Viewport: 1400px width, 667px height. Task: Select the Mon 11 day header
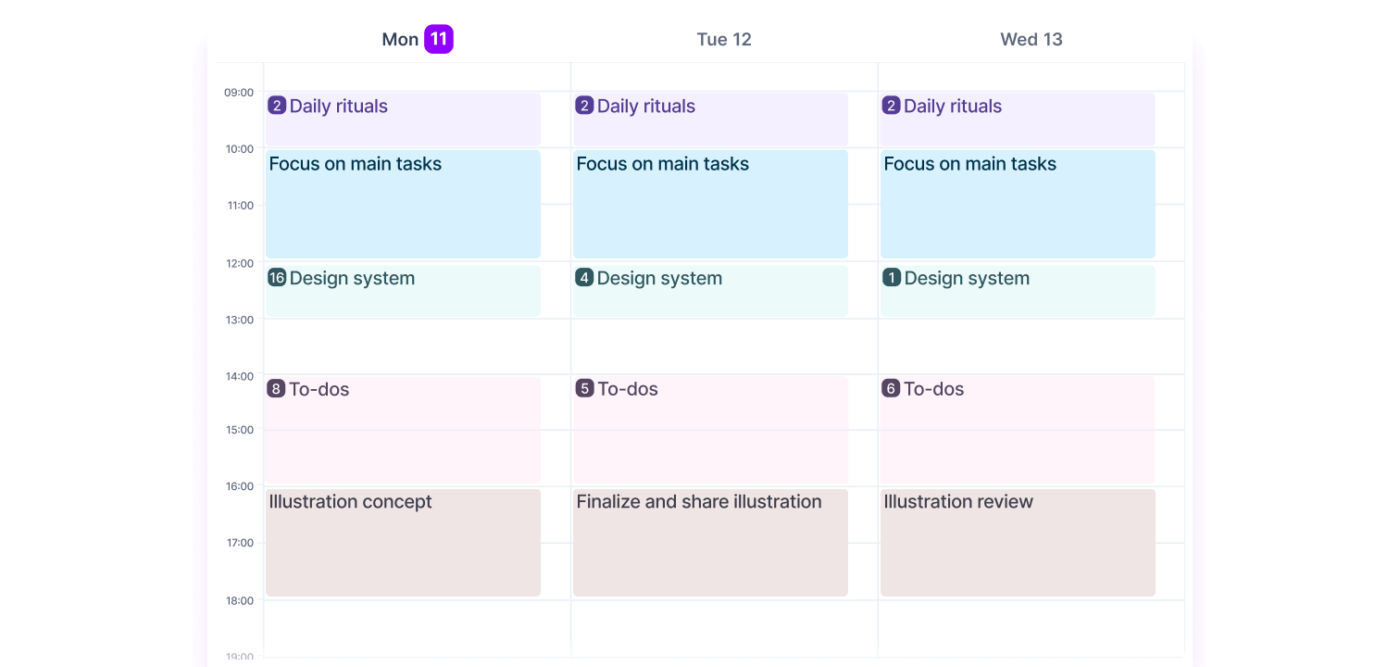click(x=401, y=40)
